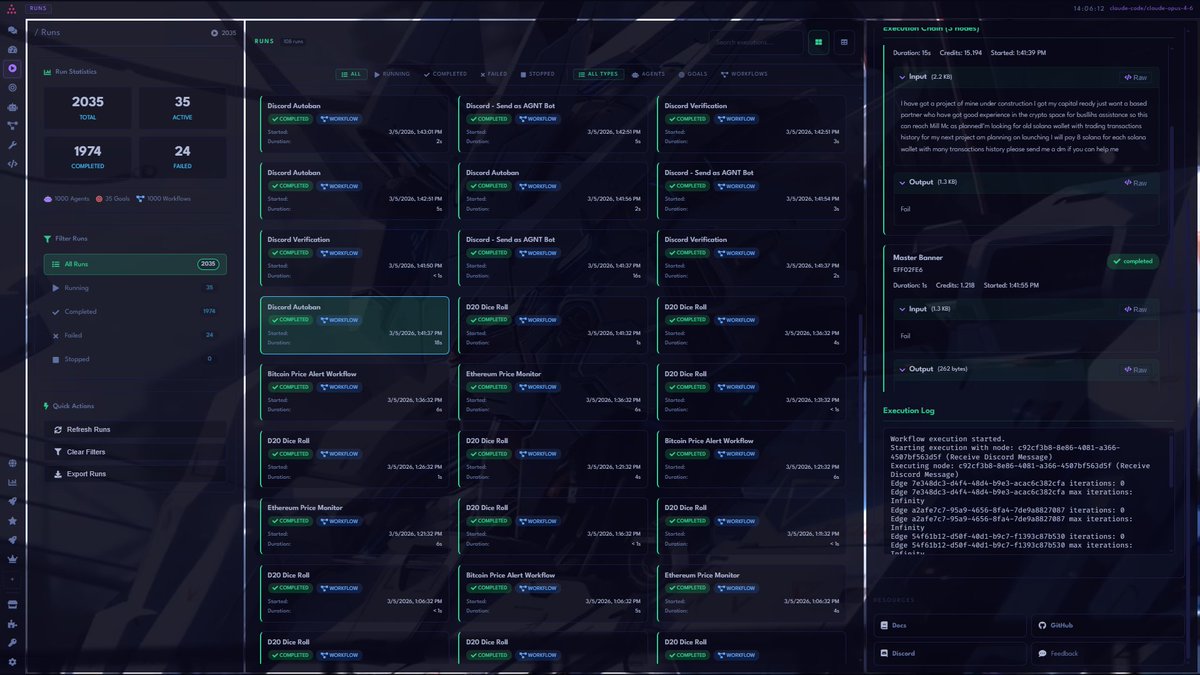1200x675 pixels.
Task: Click Raw for the Output (1.3 KB)
Action: (1135, 183)
